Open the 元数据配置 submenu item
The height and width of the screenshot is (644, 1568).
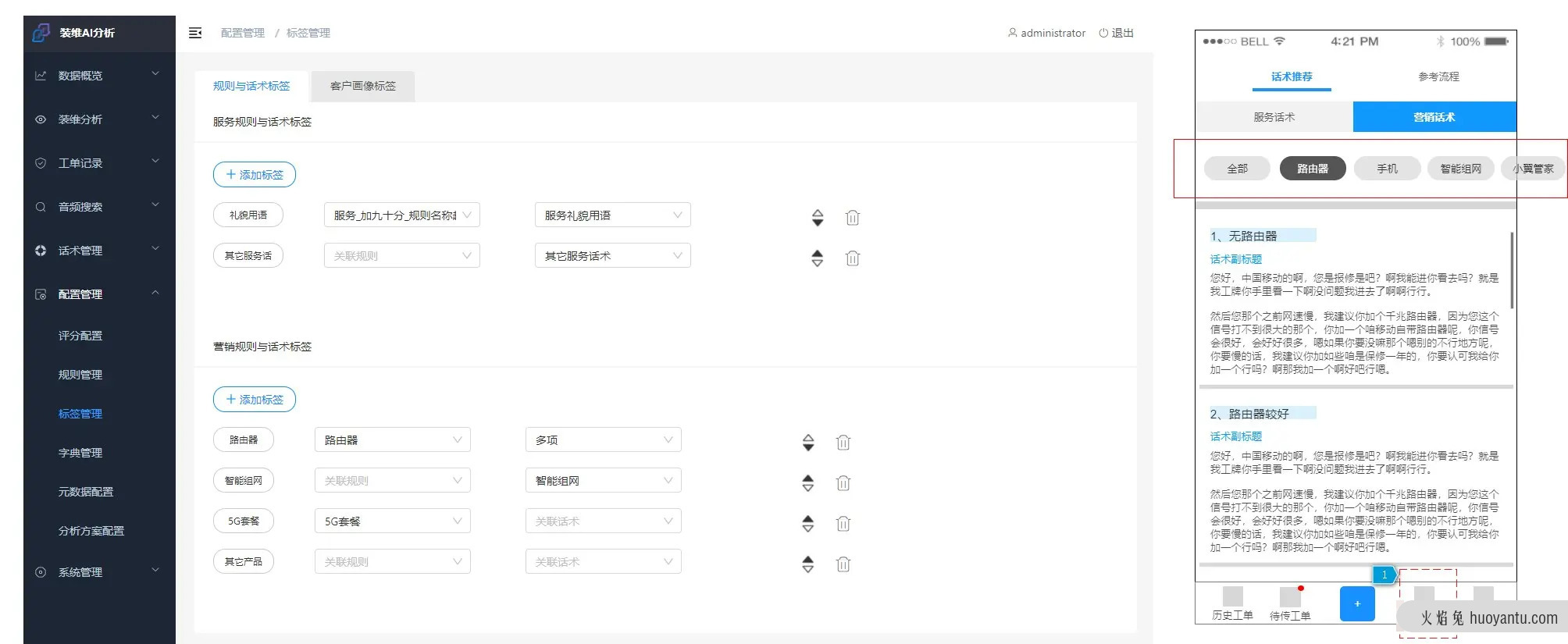tap(86, 492)
